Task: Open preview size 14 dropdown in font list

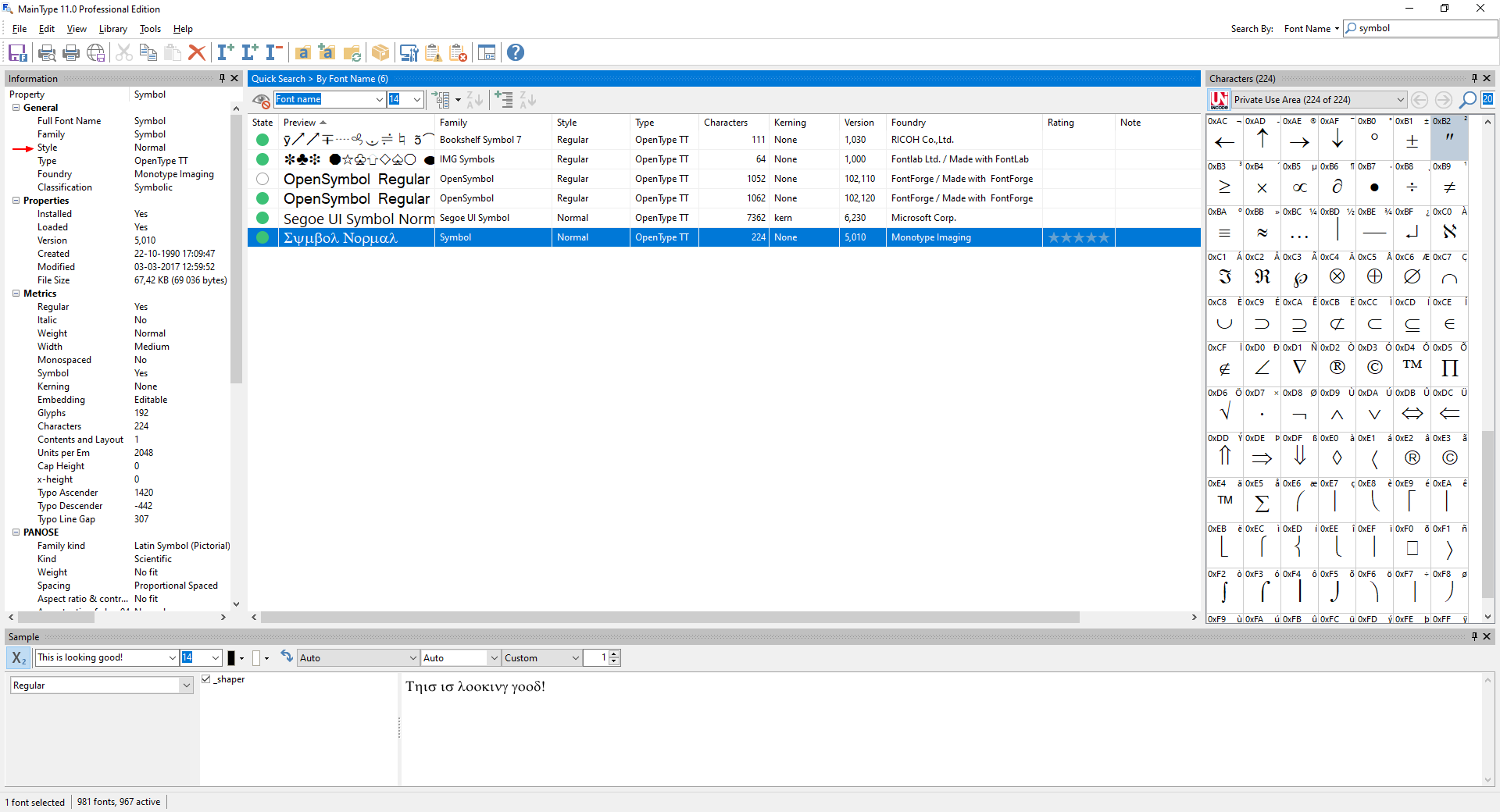Action: pyautogui.click(x=417, y=100)
